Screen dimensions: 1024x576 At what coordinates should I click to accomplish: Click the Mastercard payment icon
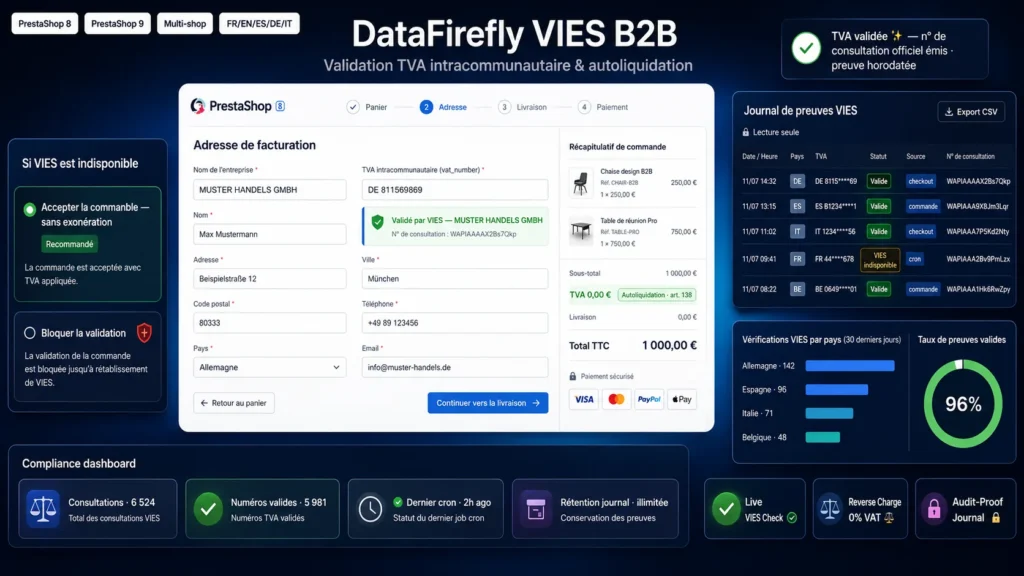(616, 399)
